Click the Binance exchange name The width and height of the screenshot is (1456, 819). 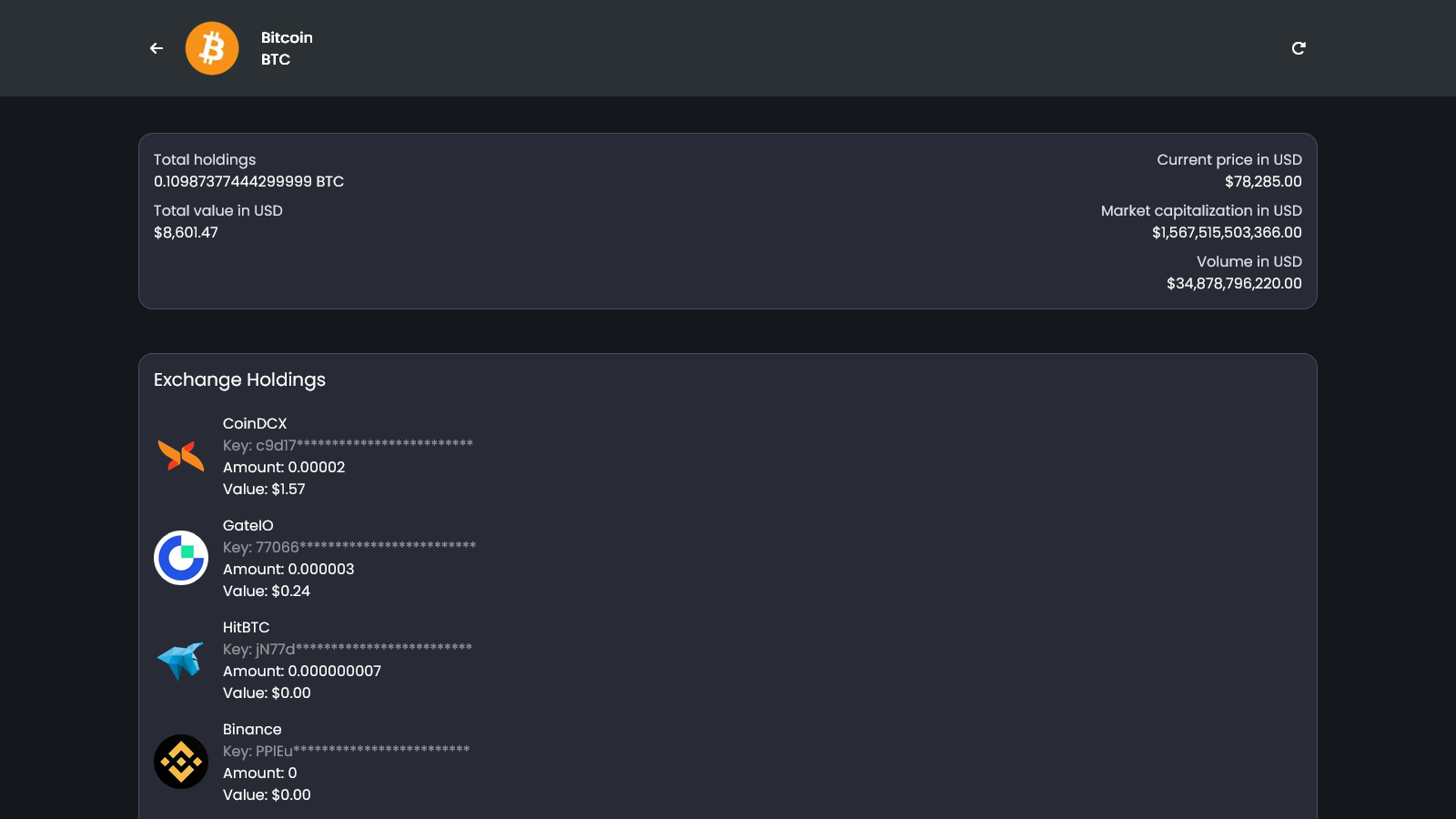point(252,729)
